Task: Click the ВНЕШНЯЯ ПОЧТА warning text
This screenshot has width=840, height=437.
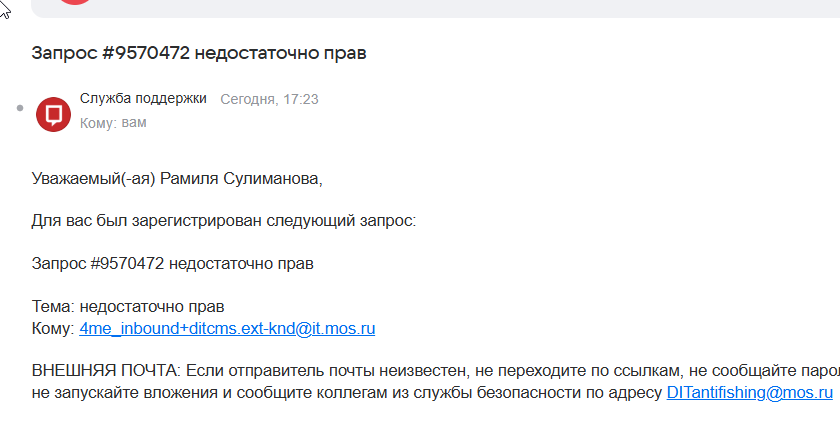Action: click(x=436, y=371)
